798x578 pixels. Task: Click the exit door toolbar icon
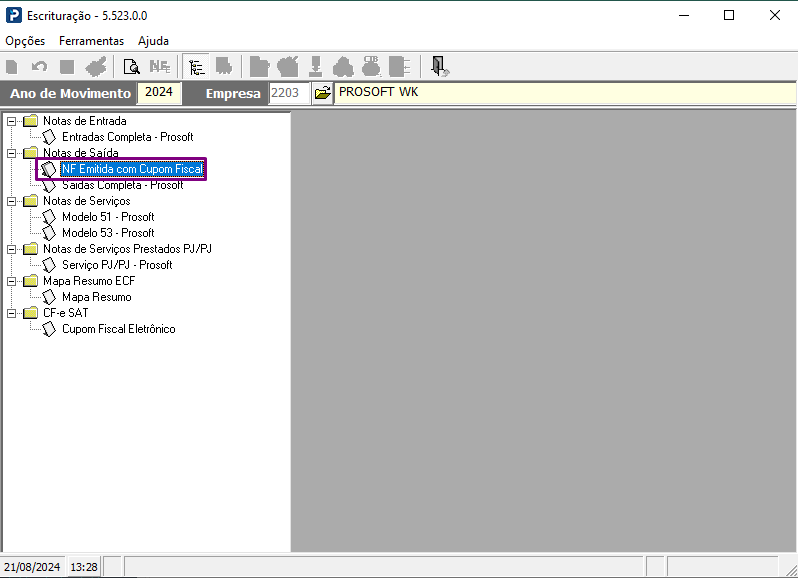click(x=439, y=66)
